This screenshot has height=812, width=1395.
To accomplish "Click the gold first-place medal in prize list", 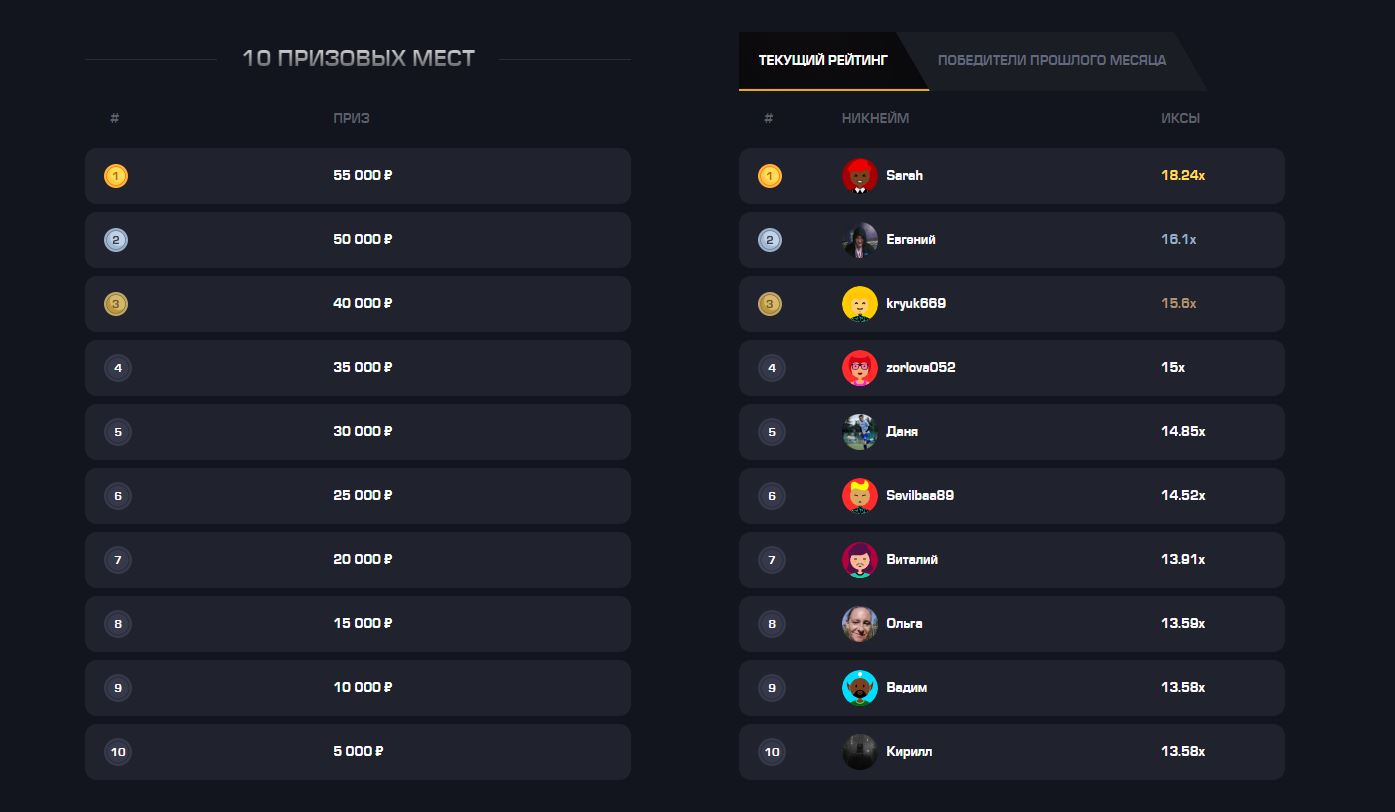I will (x=116, y=176).
